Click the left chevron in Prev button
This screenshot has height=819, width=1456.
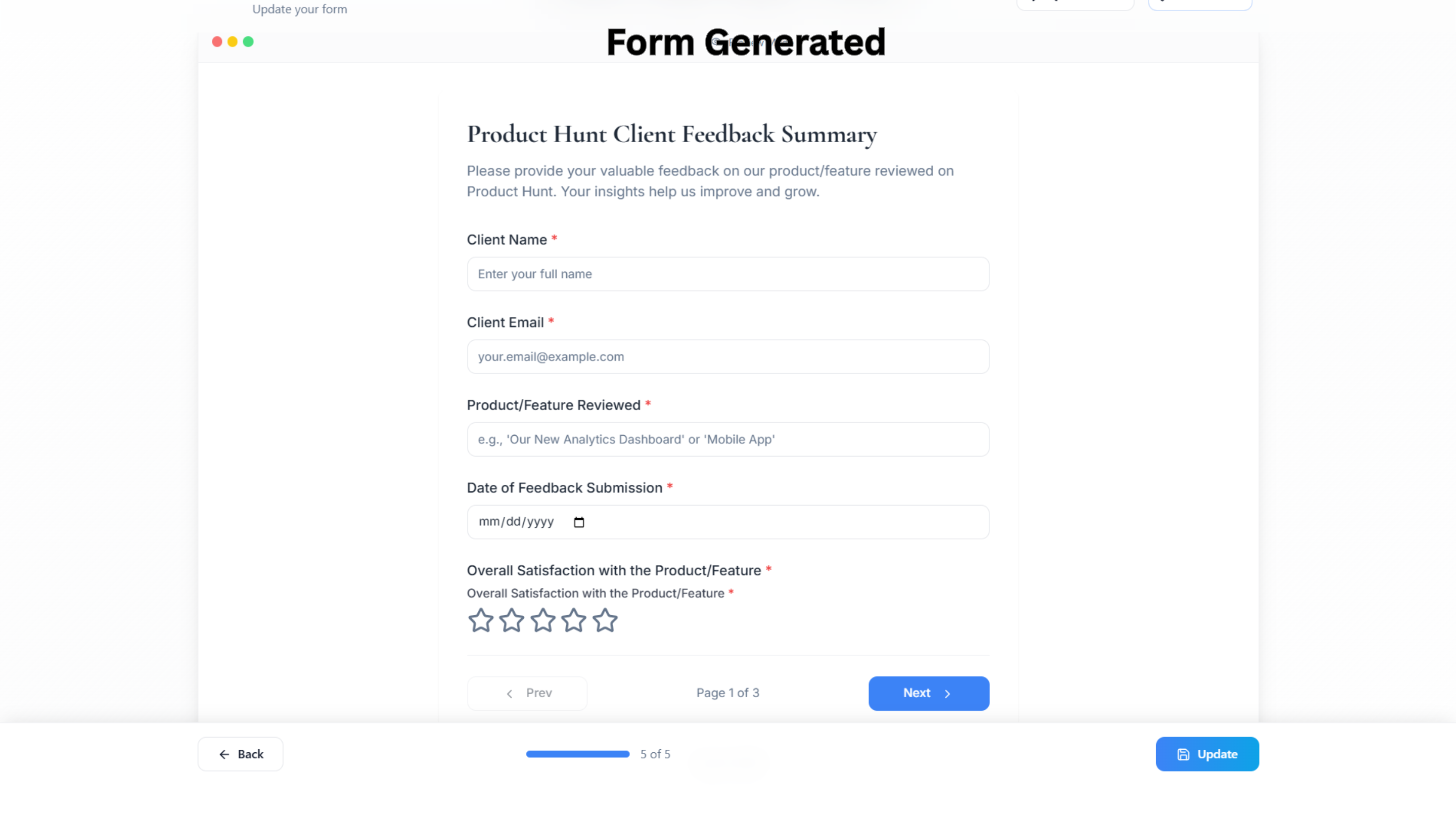point(509,694)
